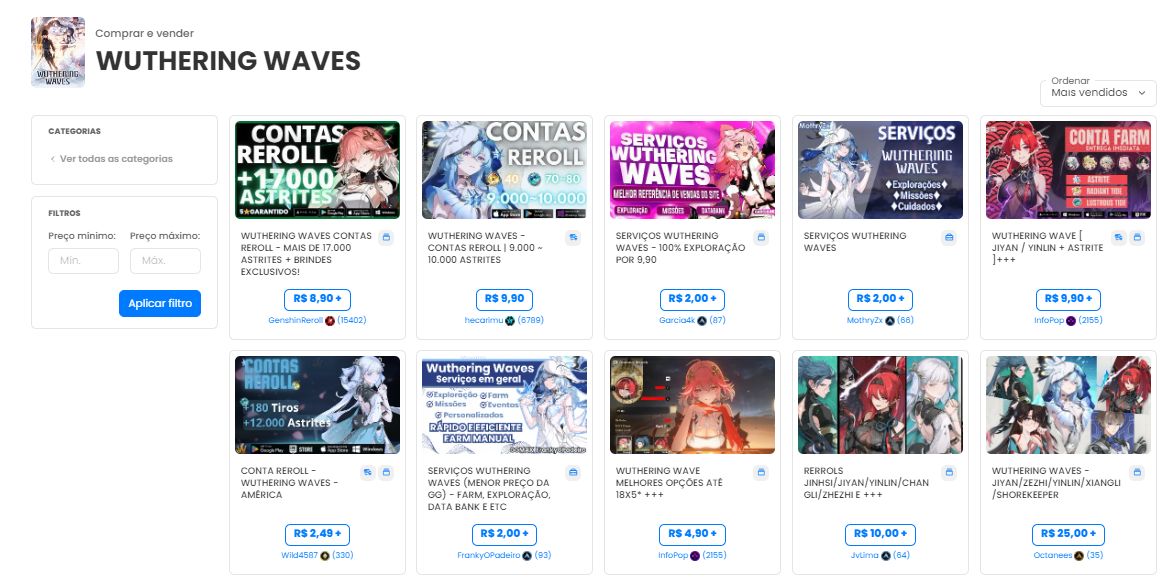1166x580 pixels.
Task: Click the Preço mínimo input field
Action: [83, 261]
